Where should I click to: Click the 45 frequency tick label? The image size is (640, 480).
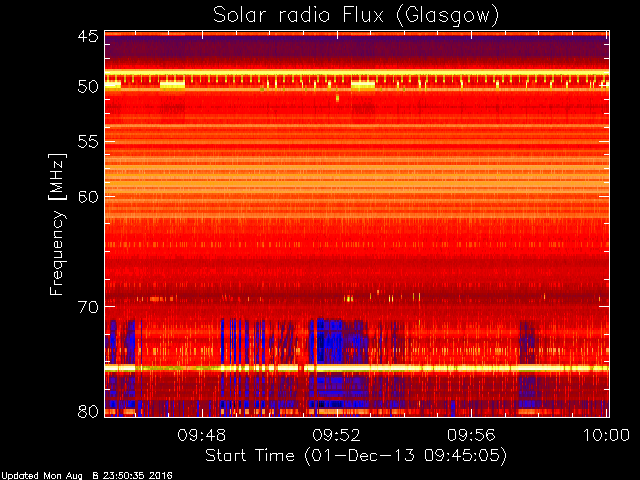tap(88, 36)
